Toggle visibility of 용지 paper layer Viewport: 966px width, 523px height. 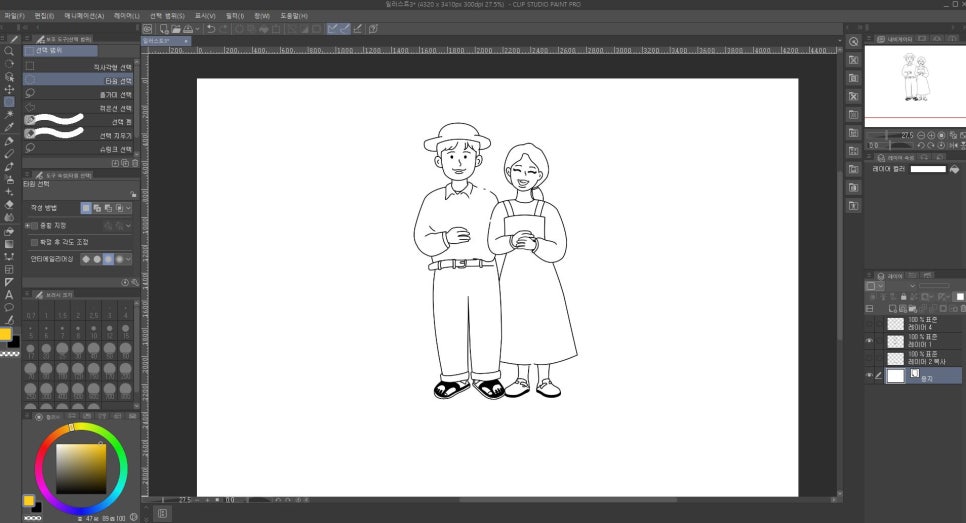click(869, 375)
